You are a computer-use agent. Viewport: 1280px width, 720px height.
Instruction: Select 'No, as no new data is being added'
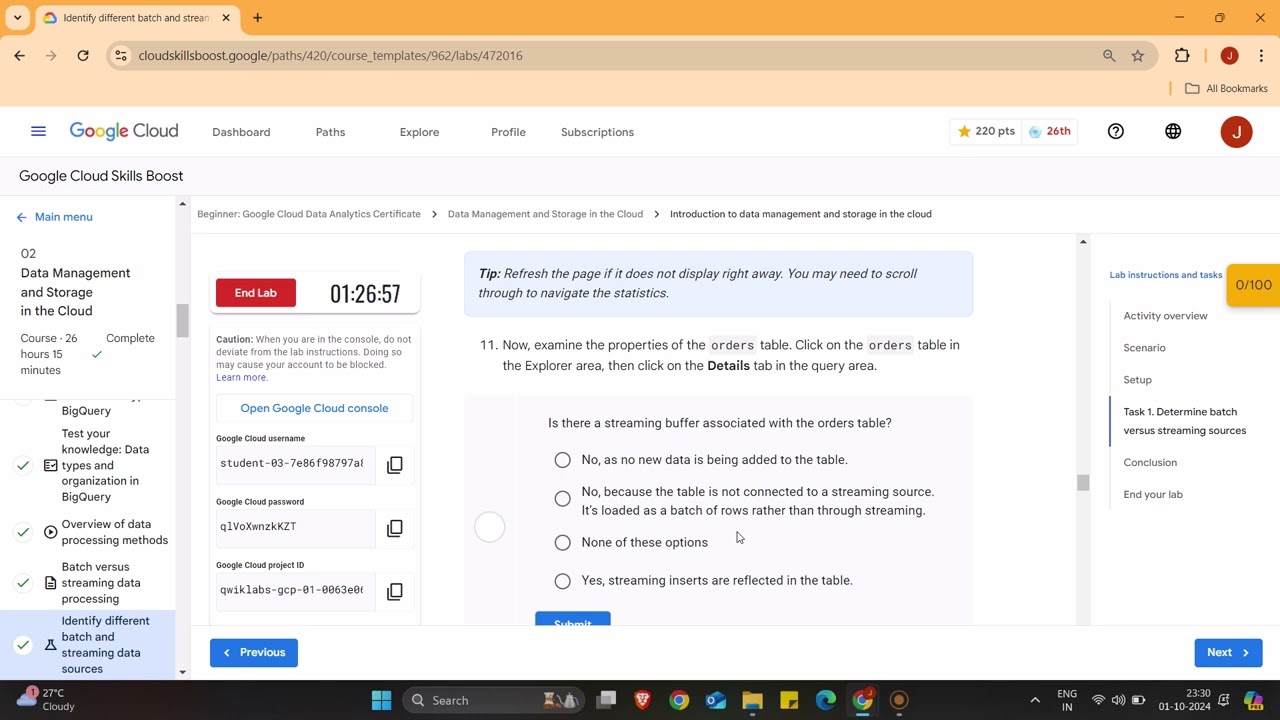[562, 460]
